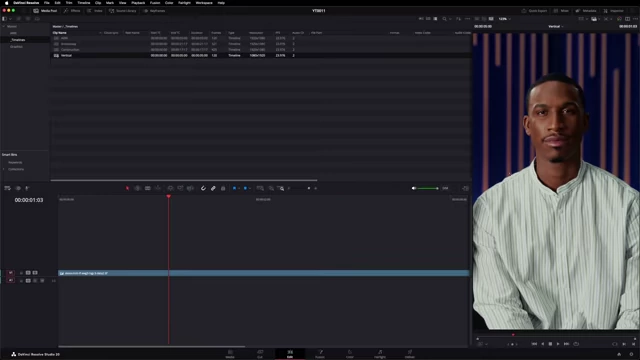Open the Vertical timeline name dropdown
The height and width of the screenshot is (360, 640).
(556, 26)
